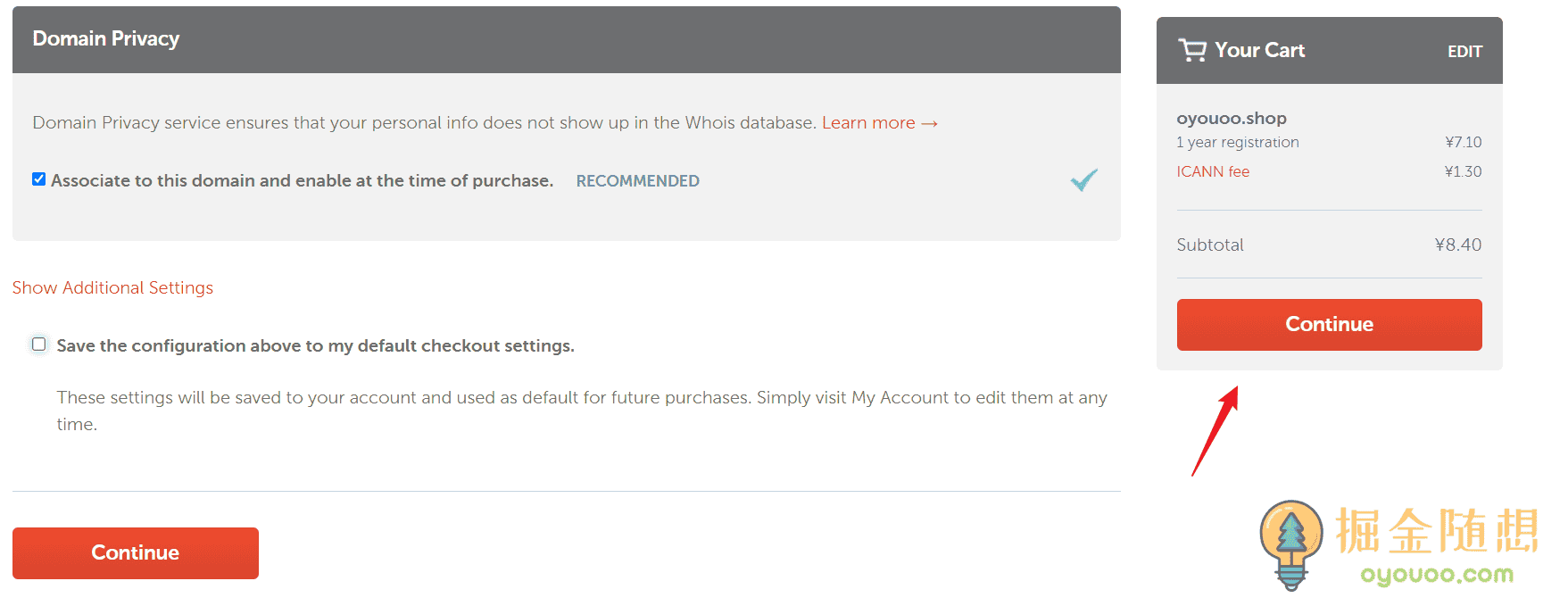Click the lightbulb tree logo icon
The width and height of the screenshot is (1568, 606).
(x=1290, y=542)
